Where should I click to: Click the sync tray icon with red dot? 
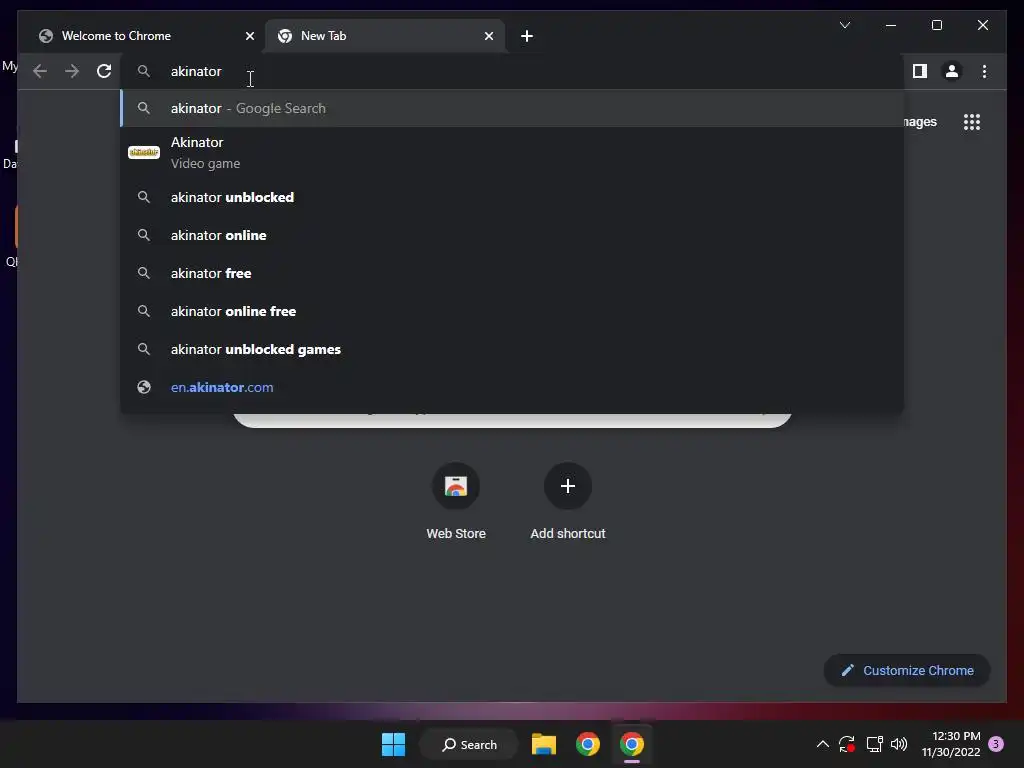(847, 744)
